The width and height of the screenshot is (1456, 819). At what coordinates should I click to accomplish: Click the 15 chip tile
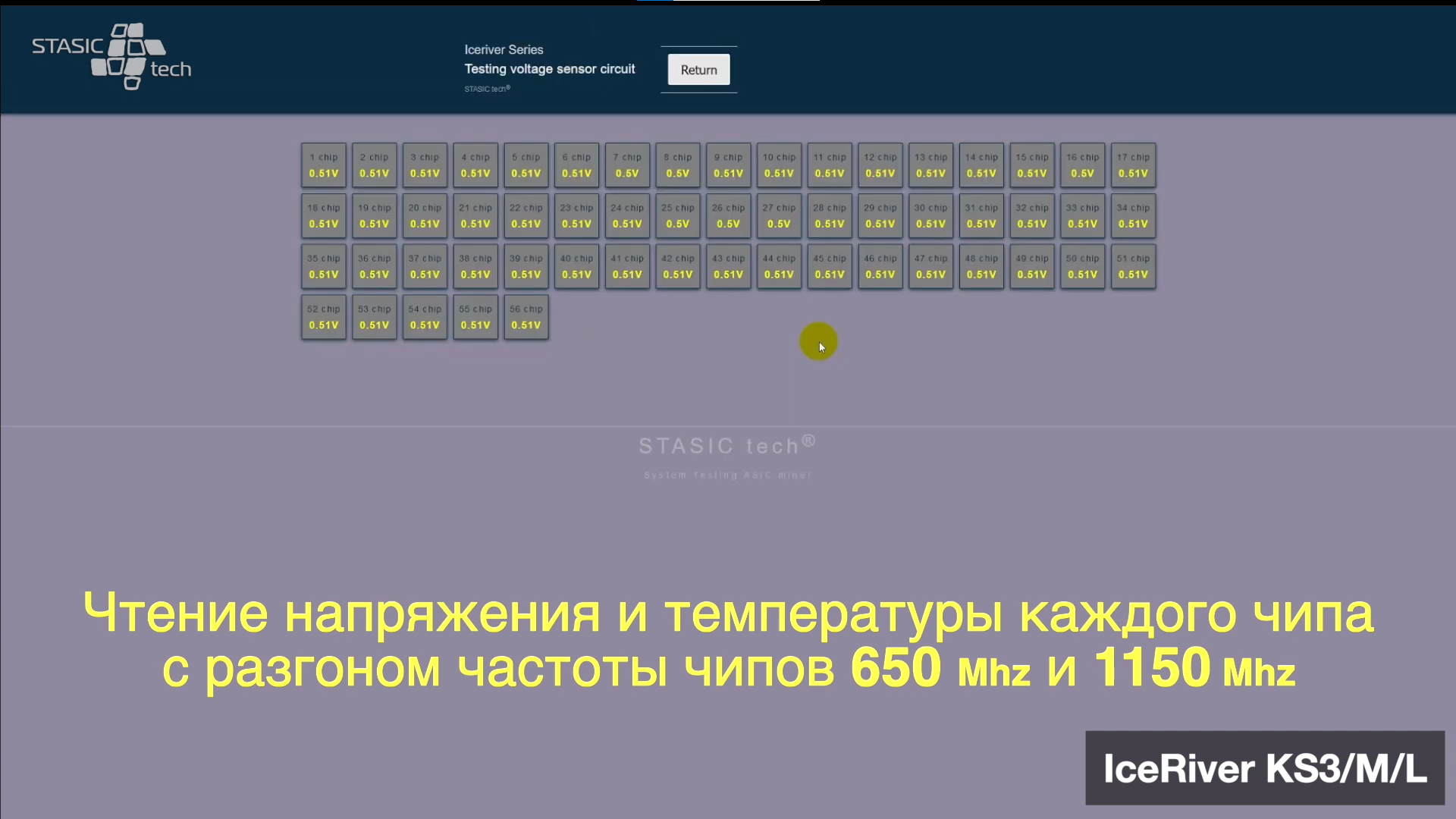point(1032,165)
